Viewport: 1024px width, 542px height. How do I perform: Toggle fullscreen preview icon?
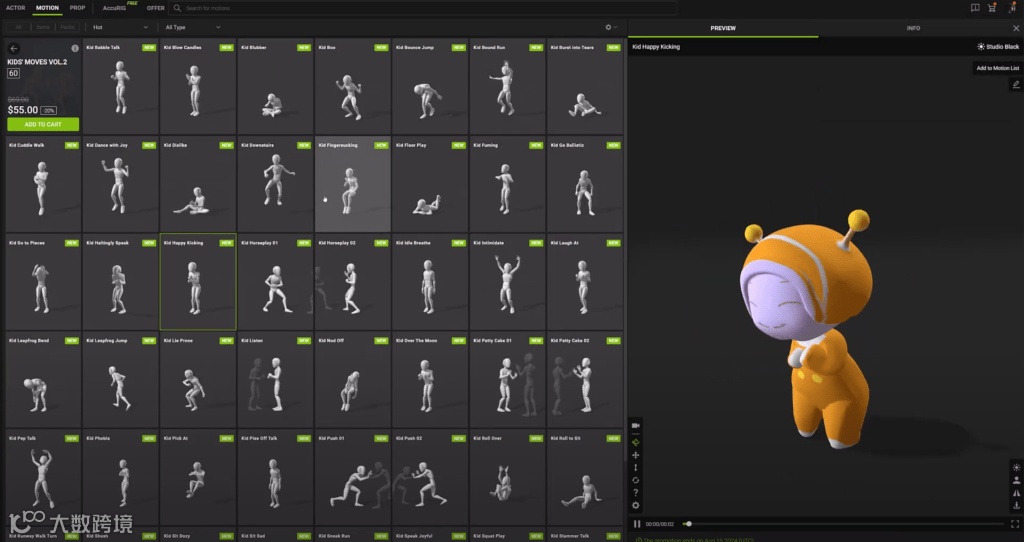1015,524
